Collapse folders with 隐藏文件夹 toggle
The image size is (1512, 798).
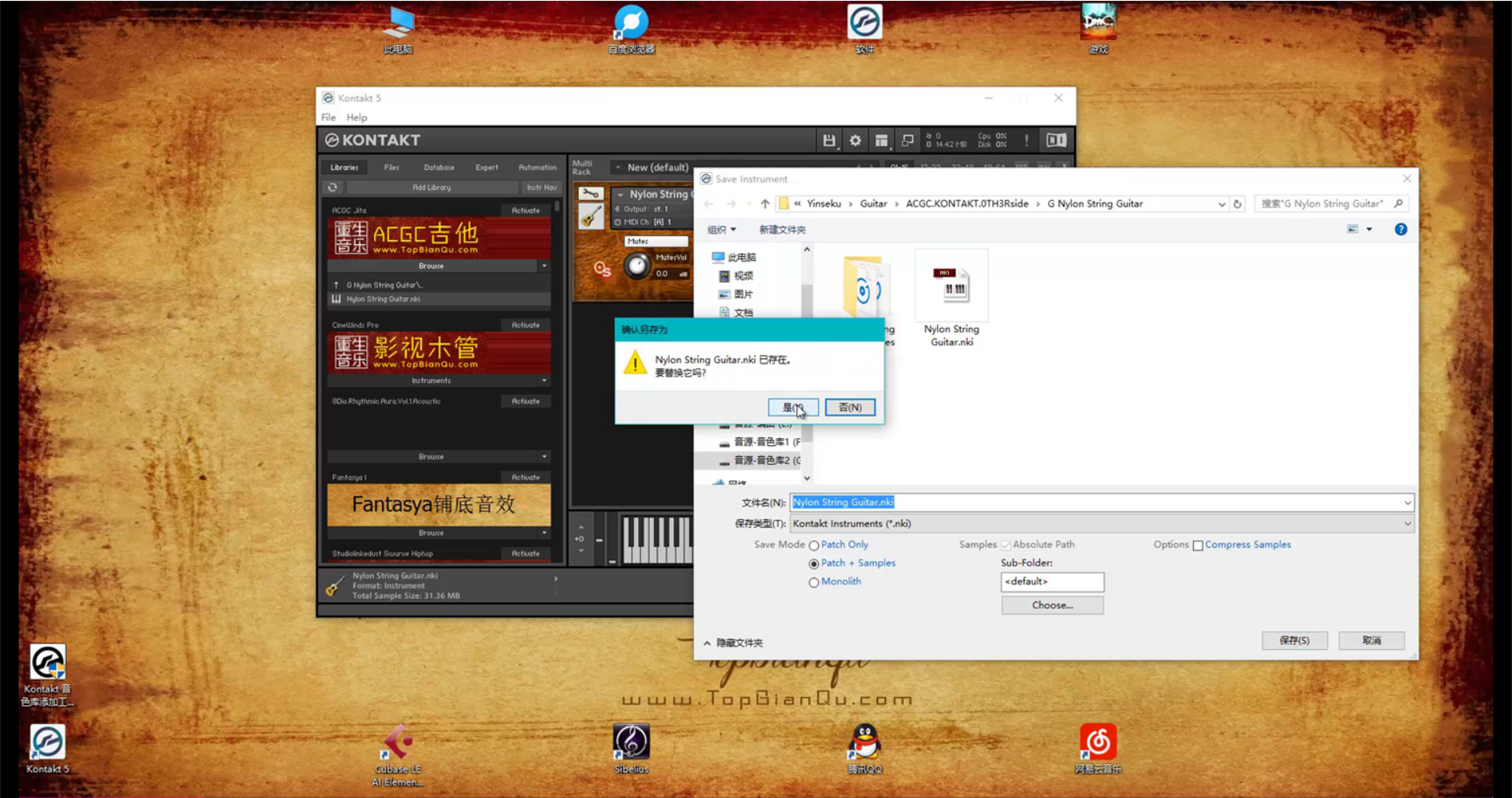[733, 643]
